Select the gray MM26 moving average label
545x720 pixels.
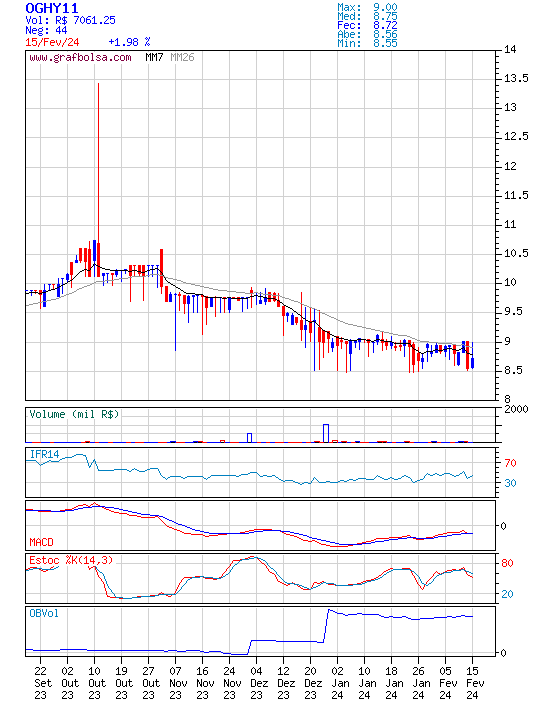pyautogui.click(x=182, y=57)
